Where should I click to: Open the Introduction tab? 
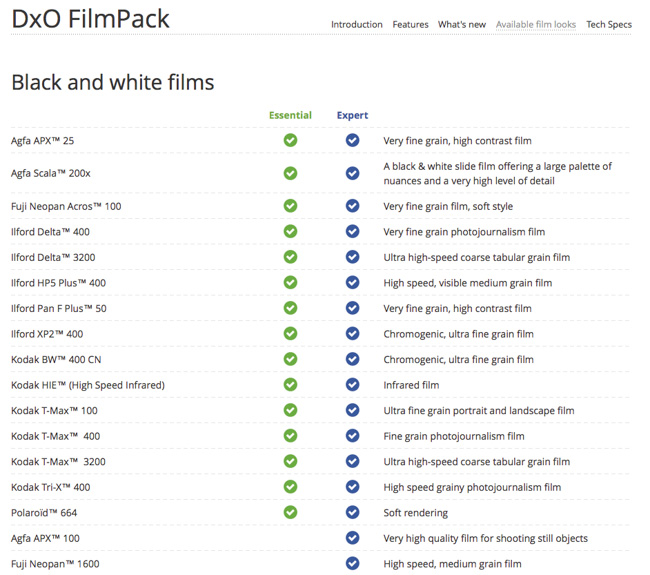(357, 24)
